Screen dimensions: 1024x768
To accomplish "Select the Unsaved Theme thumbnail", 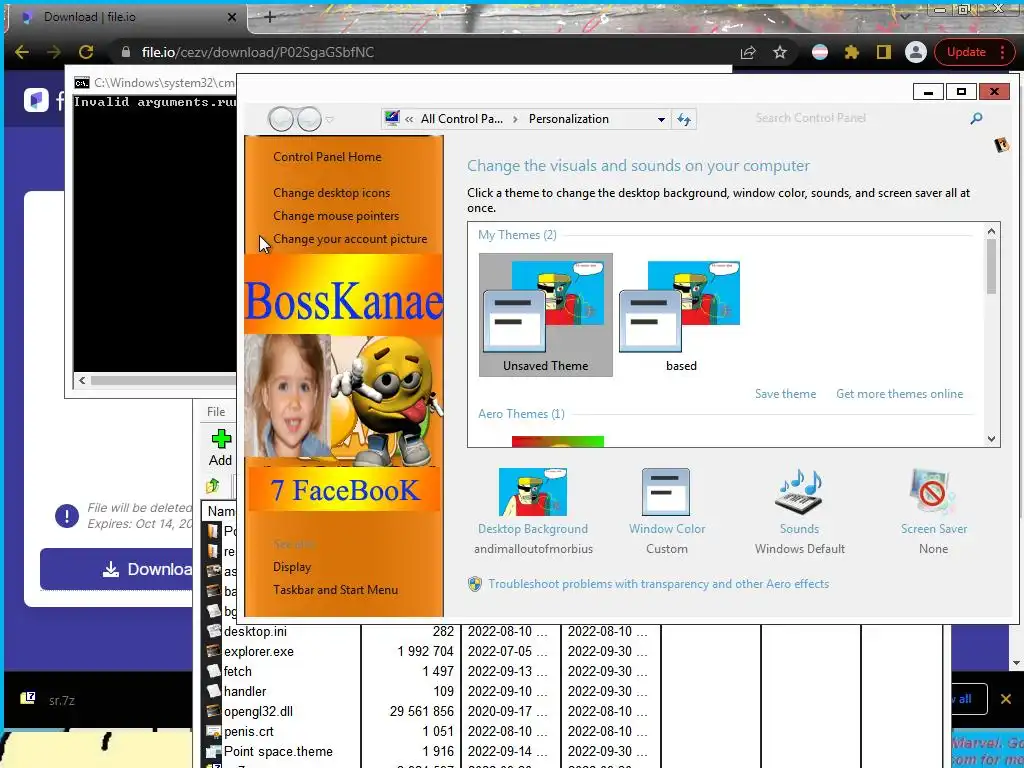I will (x=546, y=315).
